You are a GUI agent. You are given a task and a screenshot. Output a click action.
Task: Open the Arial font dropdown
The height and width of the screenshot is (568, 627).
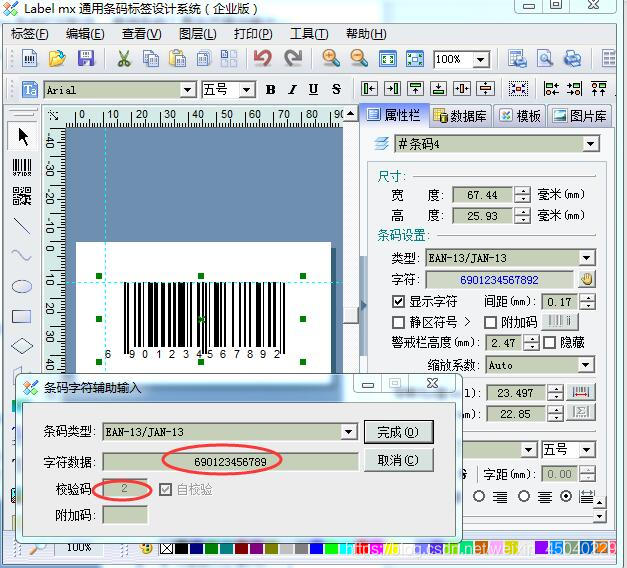[x=188, y=90]
